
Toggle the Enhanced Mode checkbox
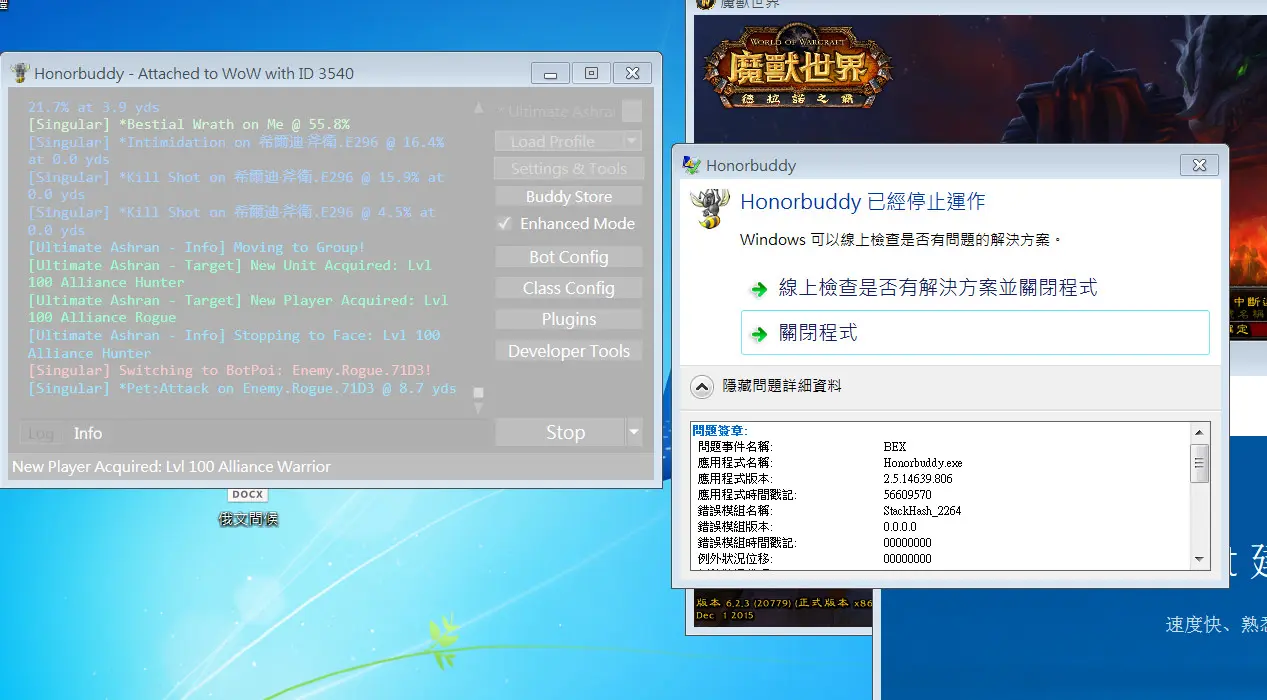coord(505,224)
